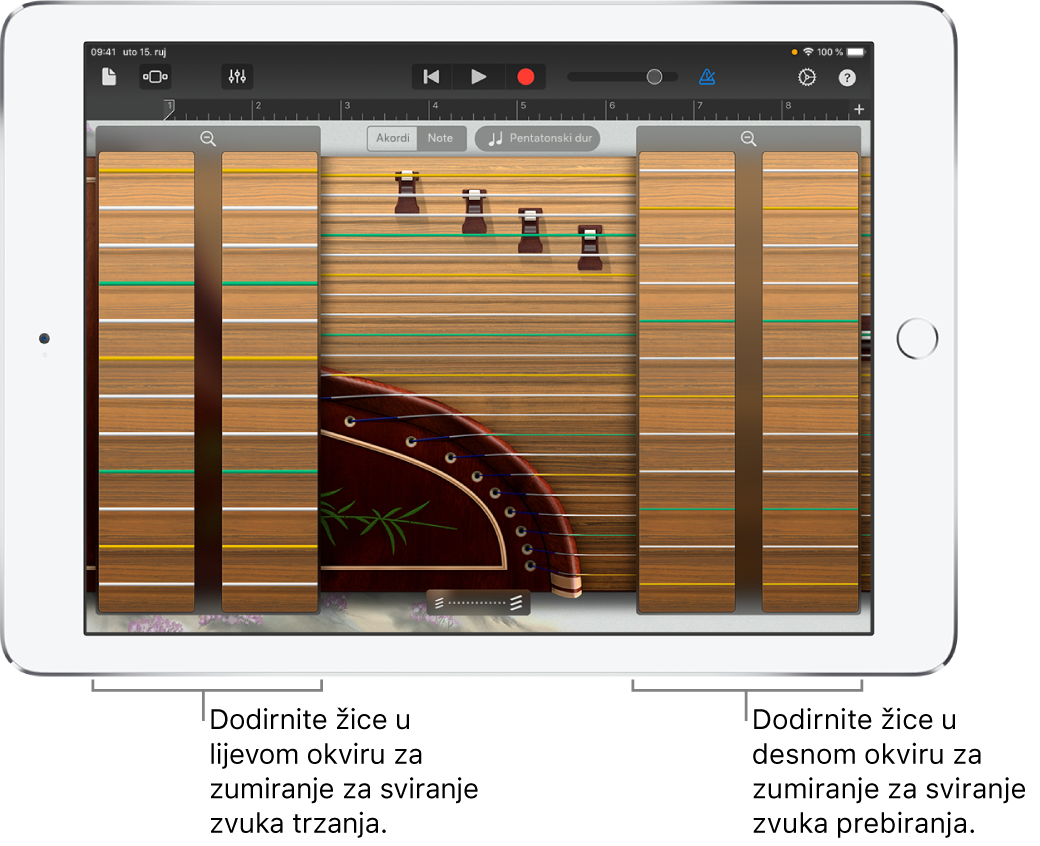Add bars with the plus button

point(858,109)
